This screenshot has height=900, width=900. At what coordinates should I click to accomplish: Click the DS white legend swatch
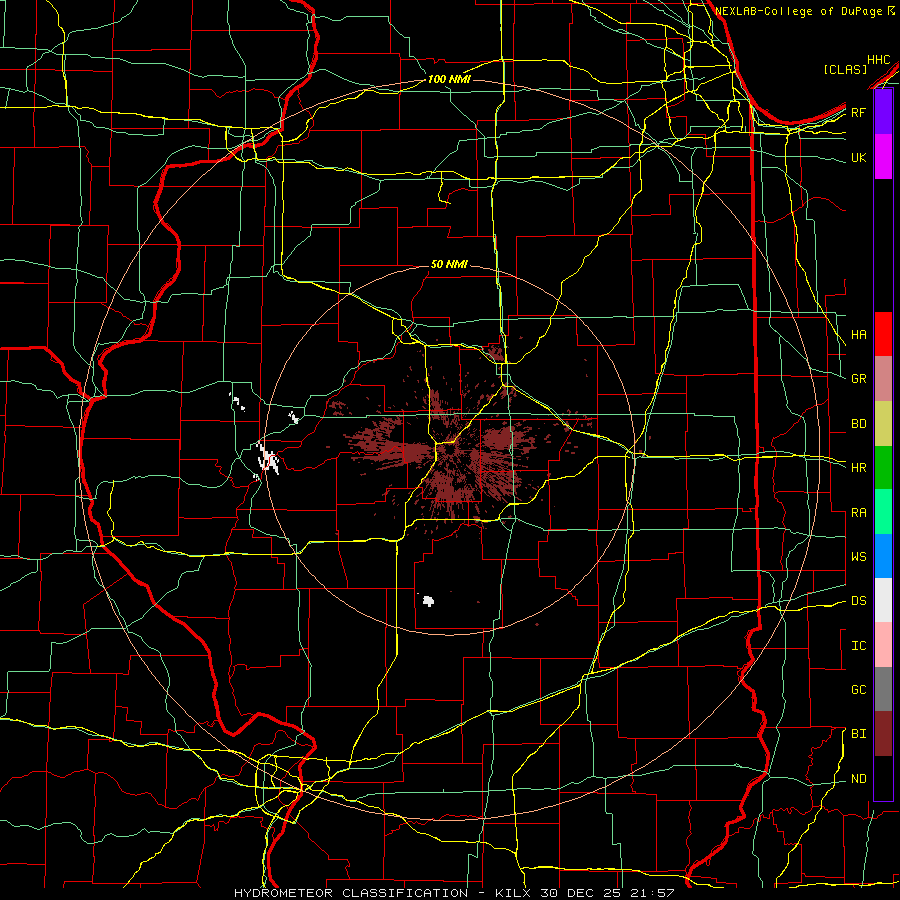coord(883,600)
